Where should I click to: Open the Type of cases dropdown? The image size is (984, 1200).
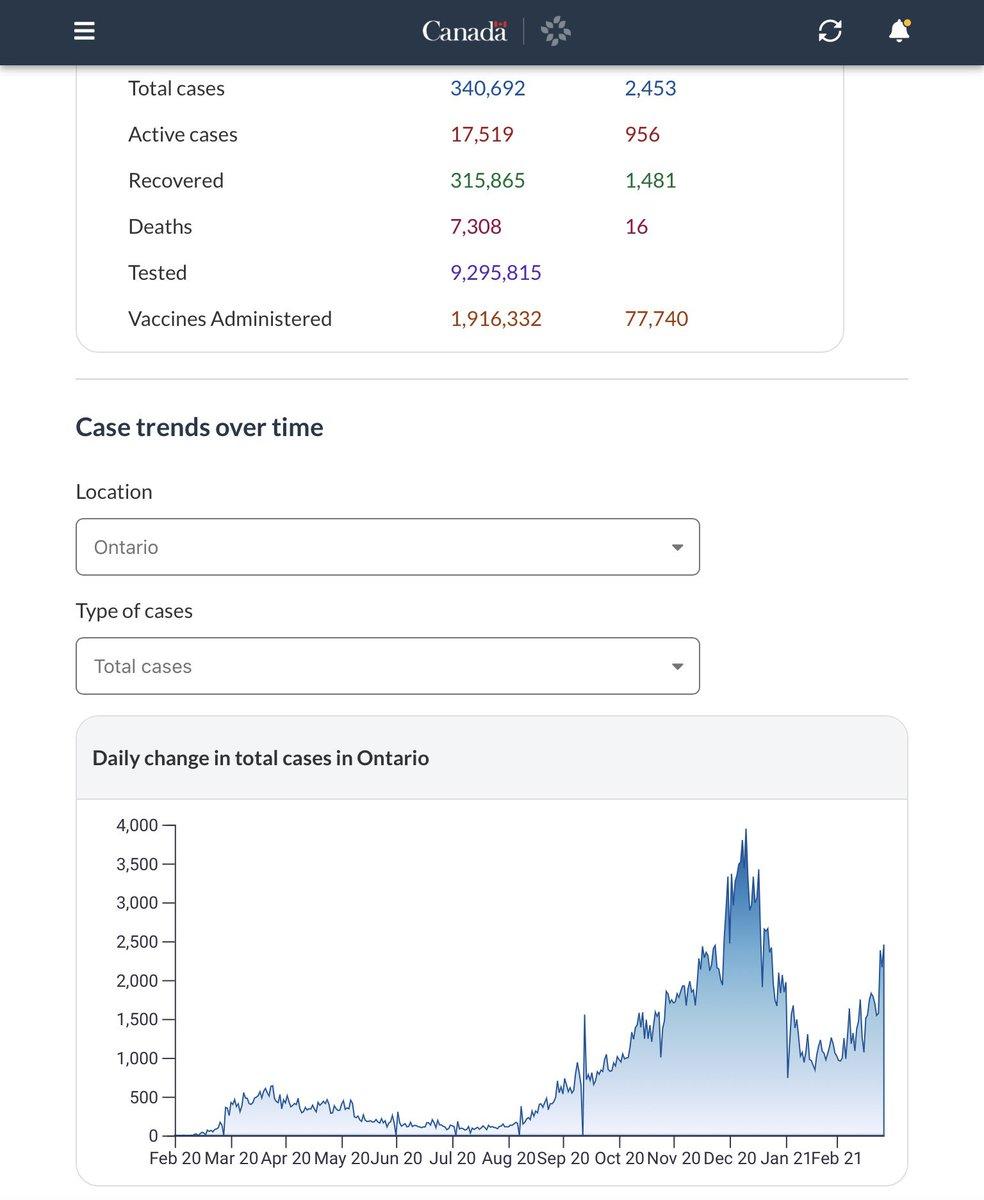387,666
